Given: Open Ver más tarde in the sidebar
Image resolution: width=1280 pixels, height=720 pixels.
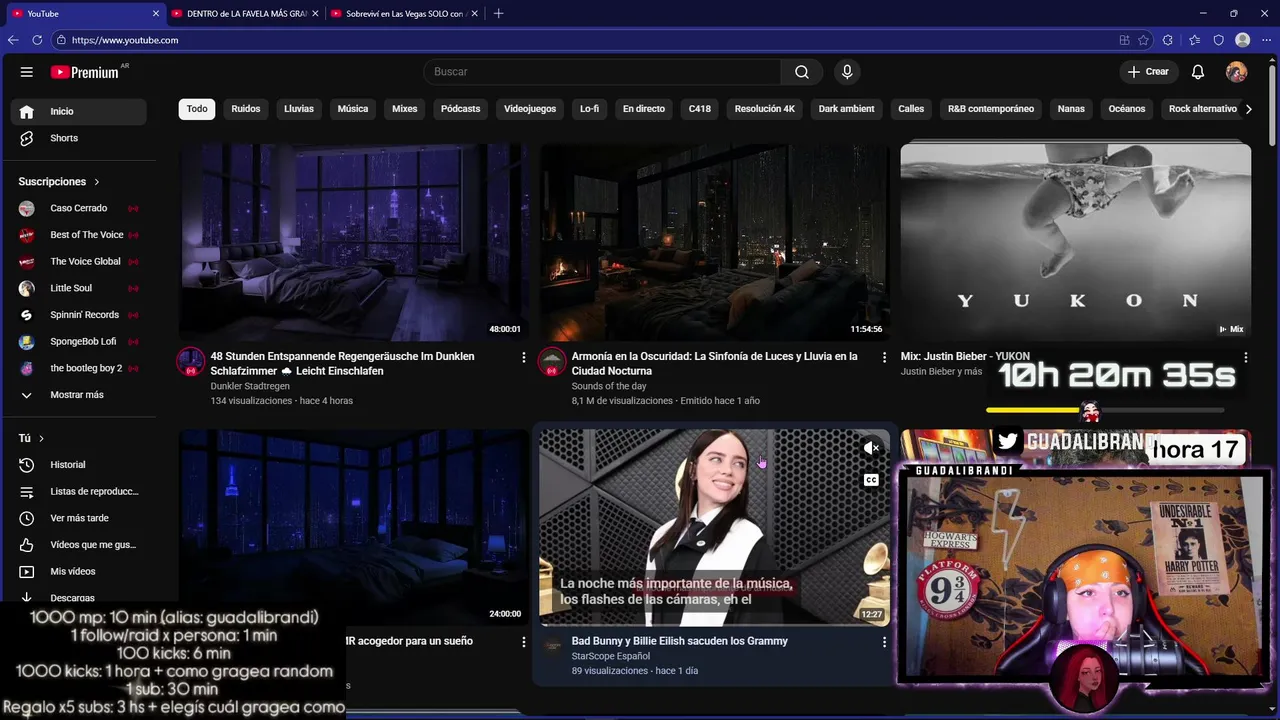Looking at the screenshot, I should [x=79, y=518].
